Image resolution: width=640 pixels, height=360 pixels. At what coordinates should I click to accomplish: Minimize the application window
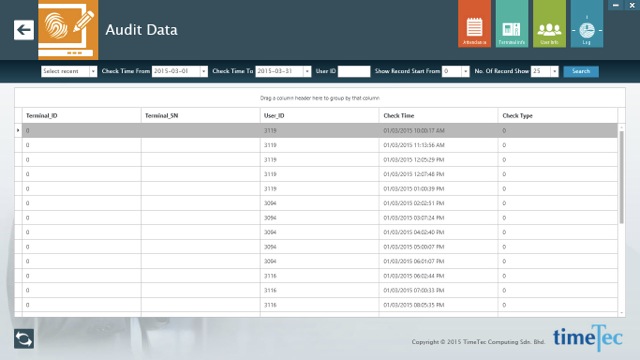tap(616, 5)
